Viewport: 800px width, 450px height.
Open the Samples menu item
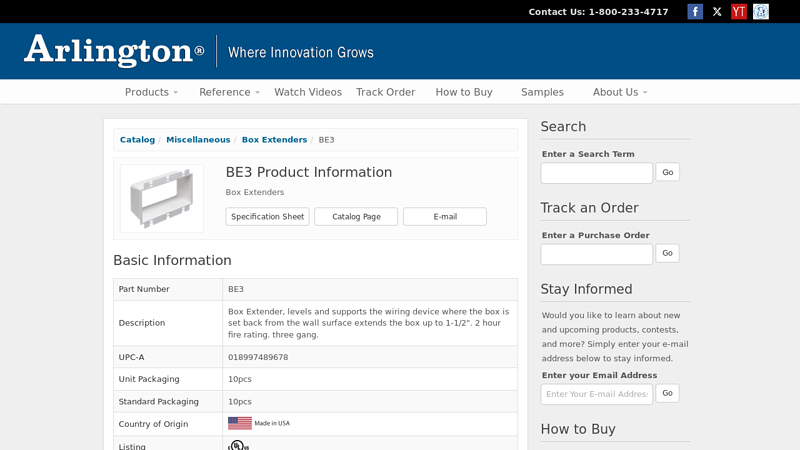point(542,92)
